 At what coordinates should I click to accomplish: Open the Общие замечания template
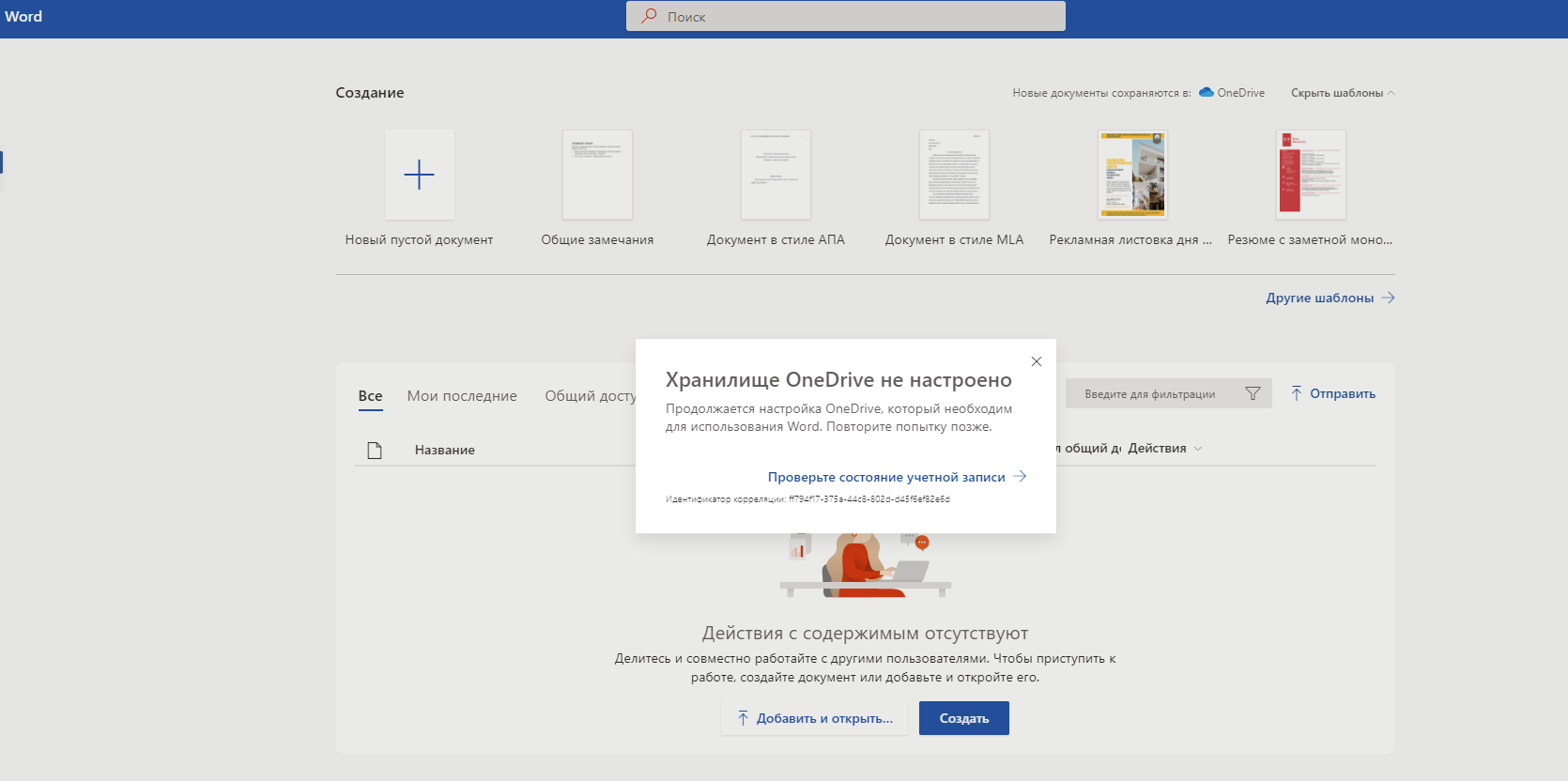597,175
